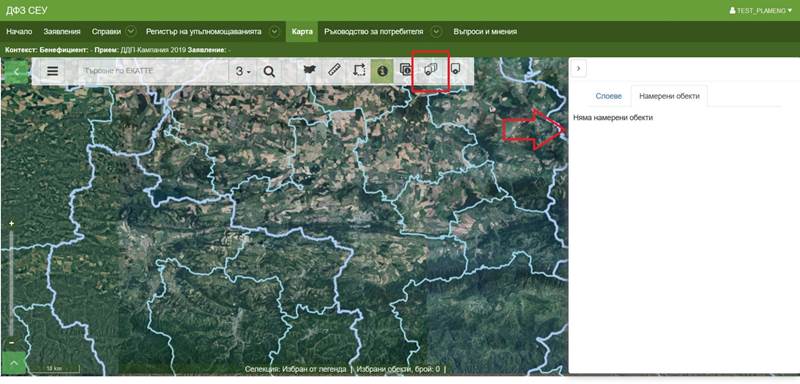
Task: Zoom to full Bulgaria map extent icon
Action: point(309,71)
